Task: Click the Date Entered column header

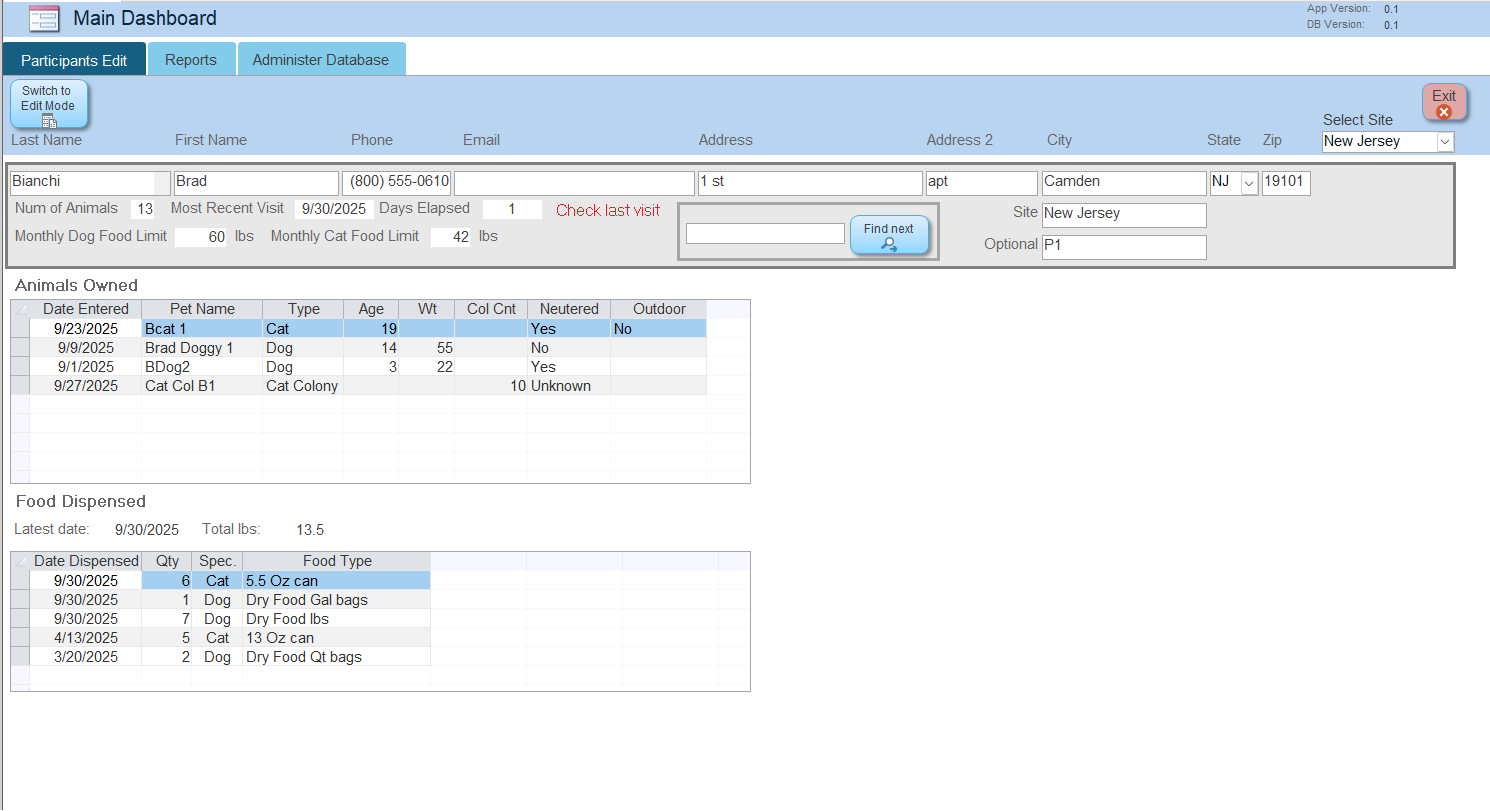Action: pyautogui.click(x=86, y=309)
